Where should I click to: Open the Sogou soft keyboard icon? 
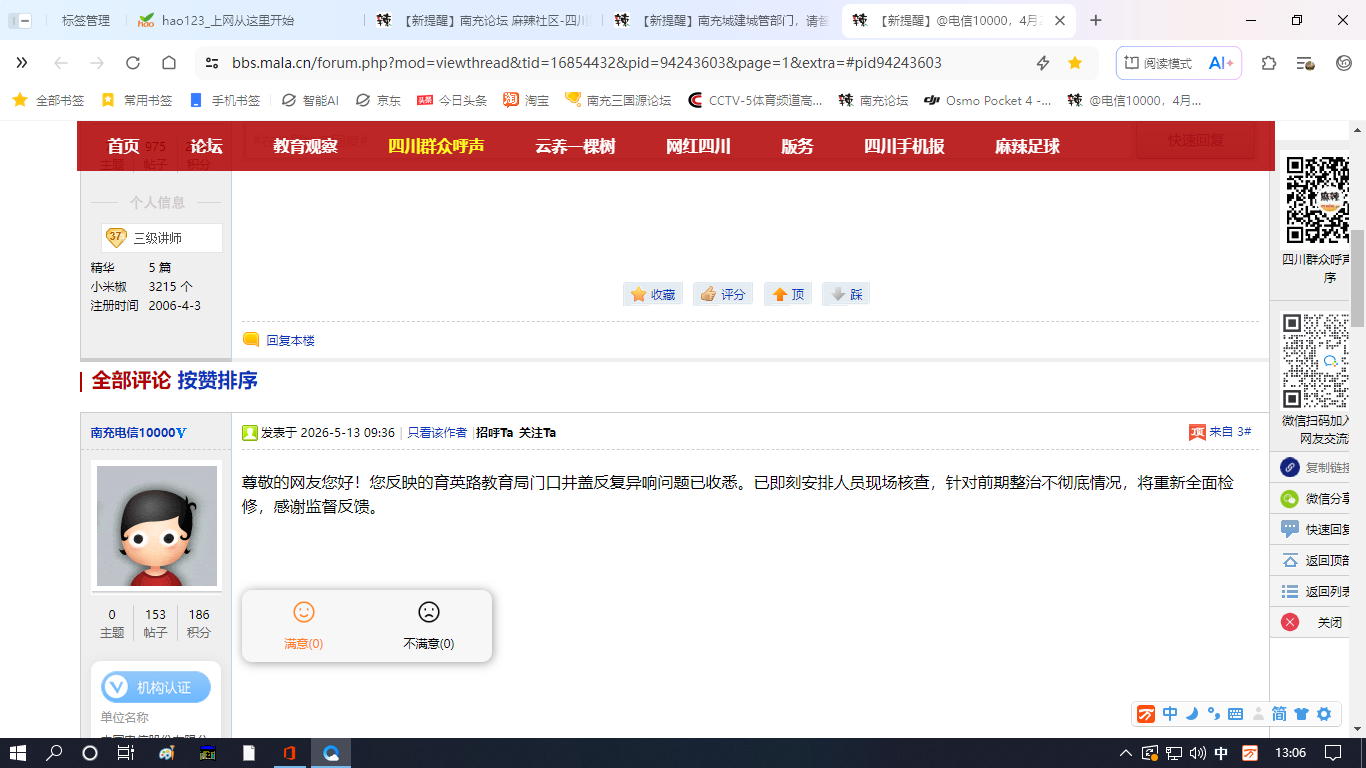point(1235,714)
